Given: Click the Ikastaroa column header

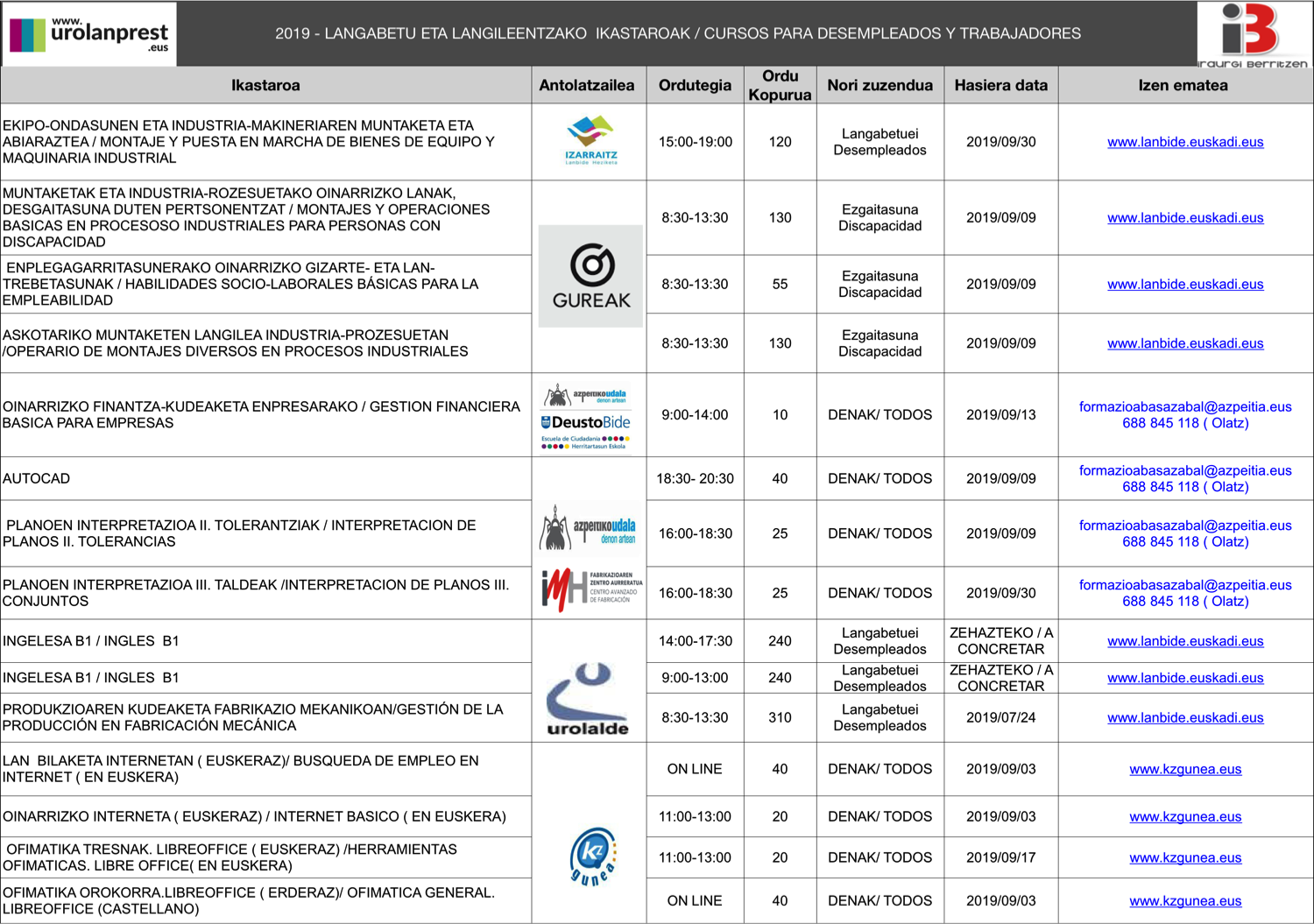Looking at the screenshot, I should [265, 85].
